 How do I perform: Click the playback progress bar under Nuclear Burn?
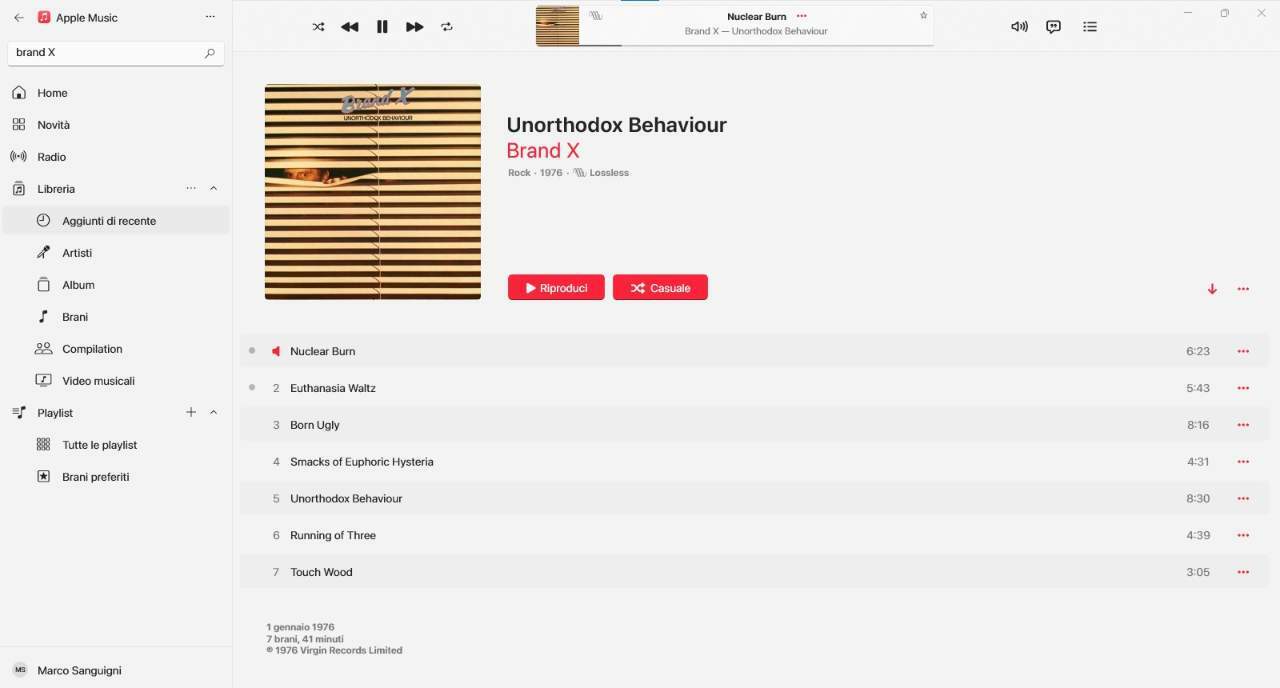[x=757, y=45]
